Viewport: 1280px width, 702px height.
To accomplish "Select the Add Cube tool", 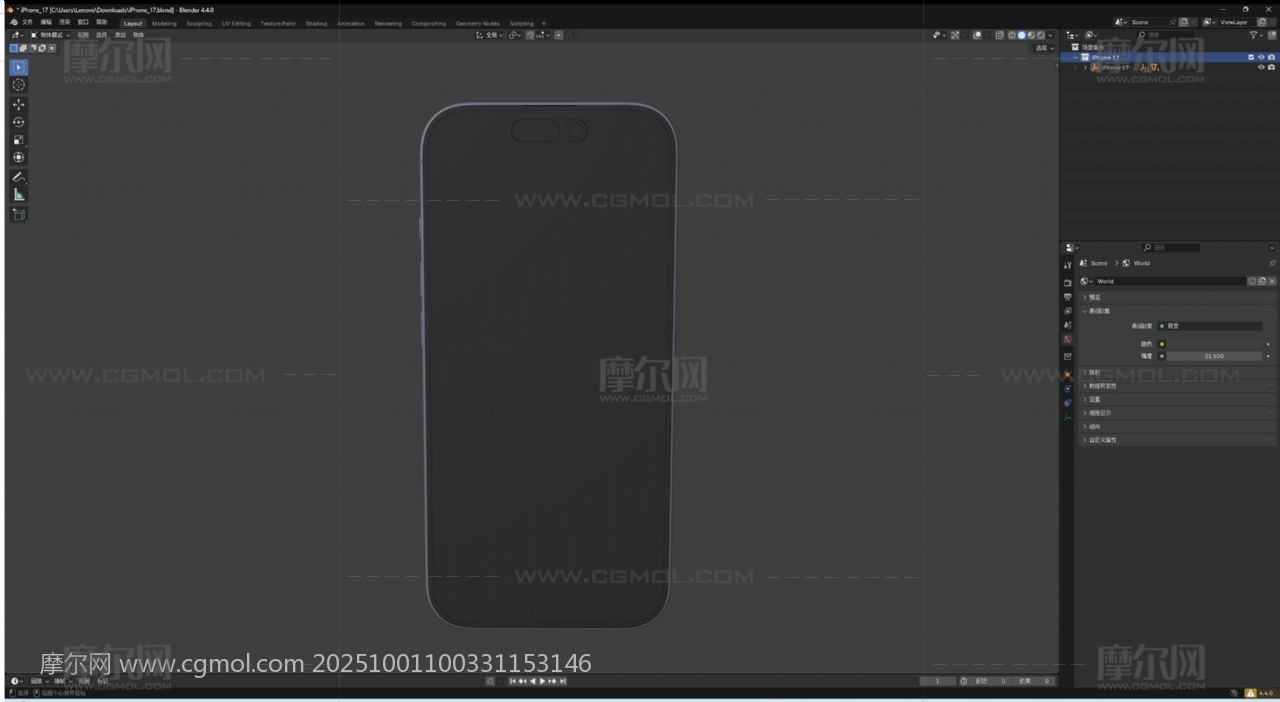I will click(x=19, y=214).
